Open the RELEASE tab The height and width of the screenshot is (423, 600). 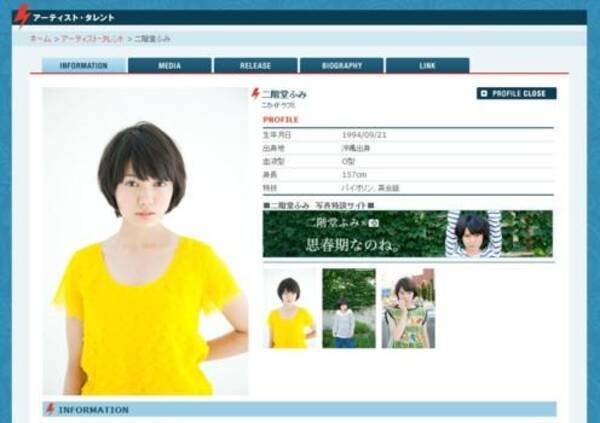(x=256, y=65)
